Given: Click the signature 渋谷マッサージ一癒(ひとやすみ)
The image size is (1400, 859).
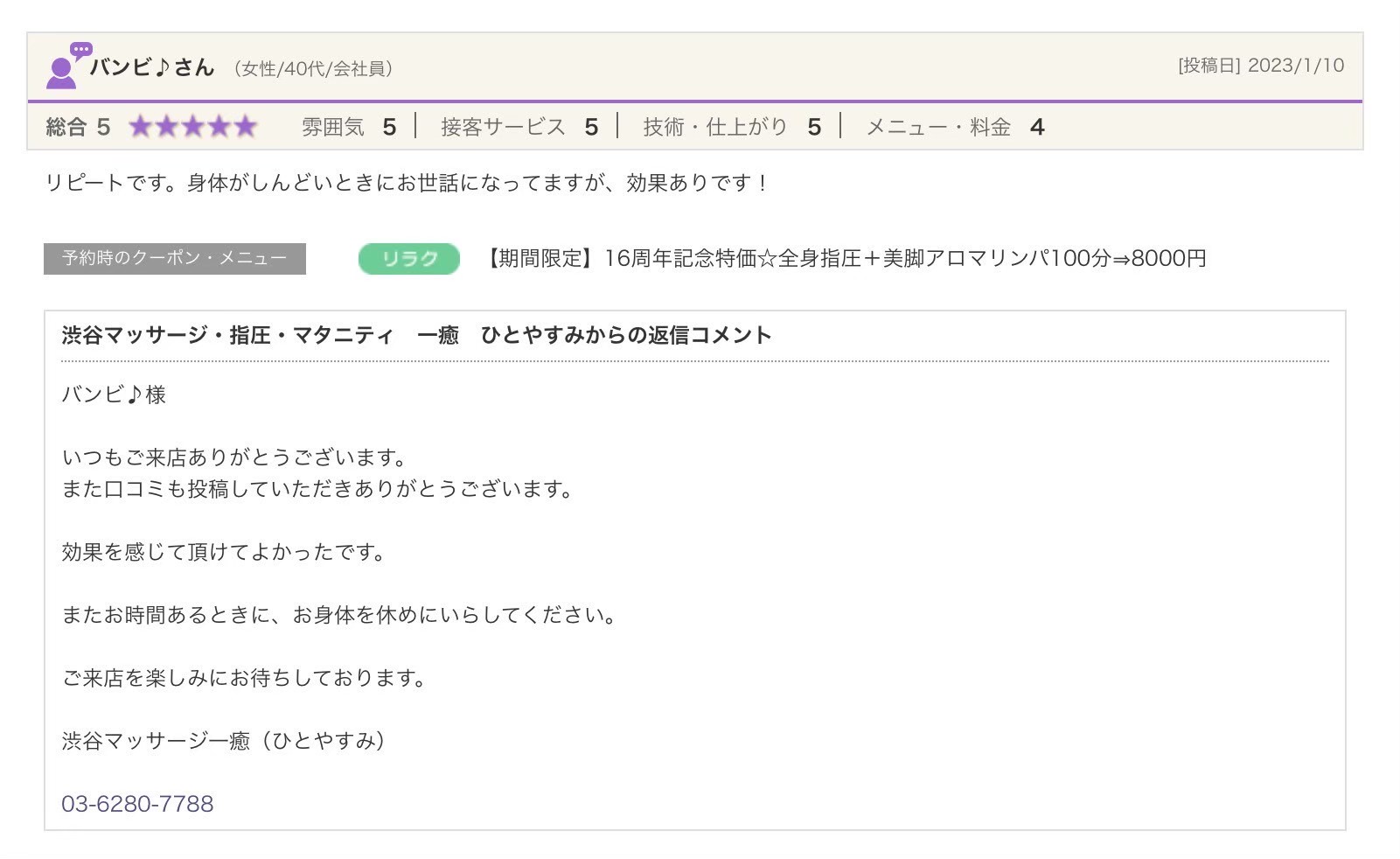Looking at the screenshot, I should 224,741.
